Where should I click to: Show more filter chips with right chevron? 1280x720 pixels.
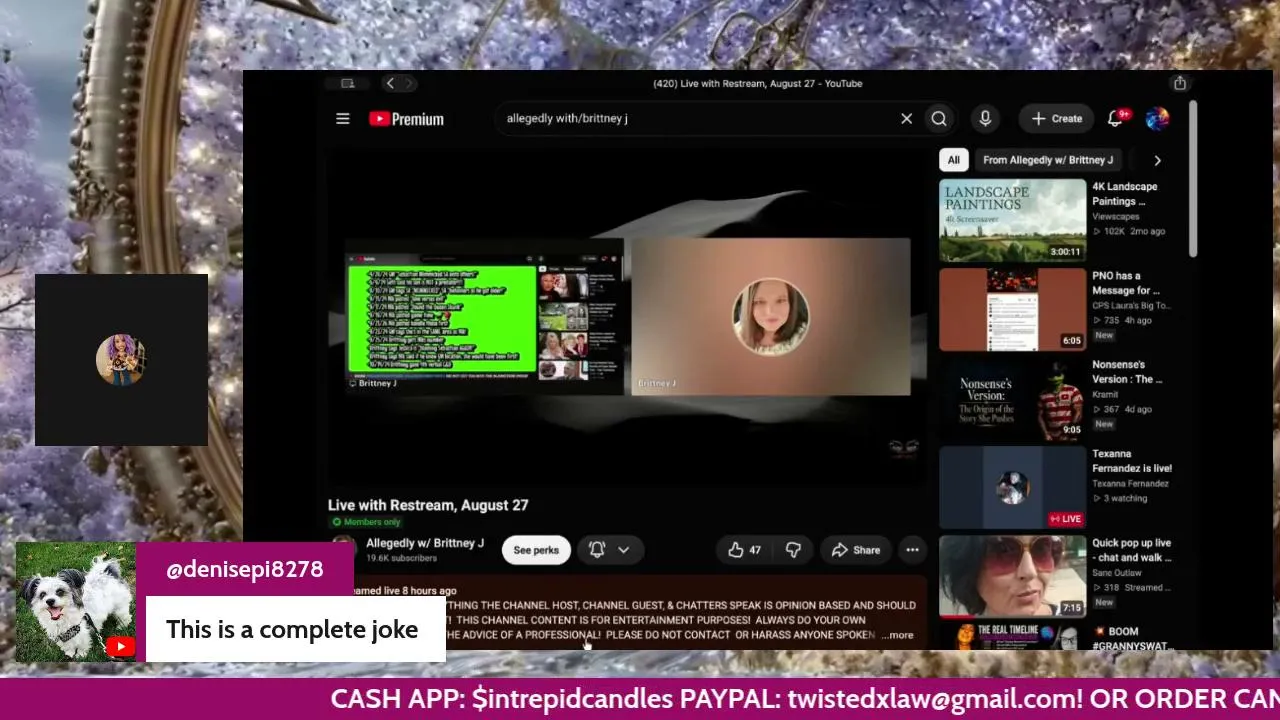point(1157,160)
